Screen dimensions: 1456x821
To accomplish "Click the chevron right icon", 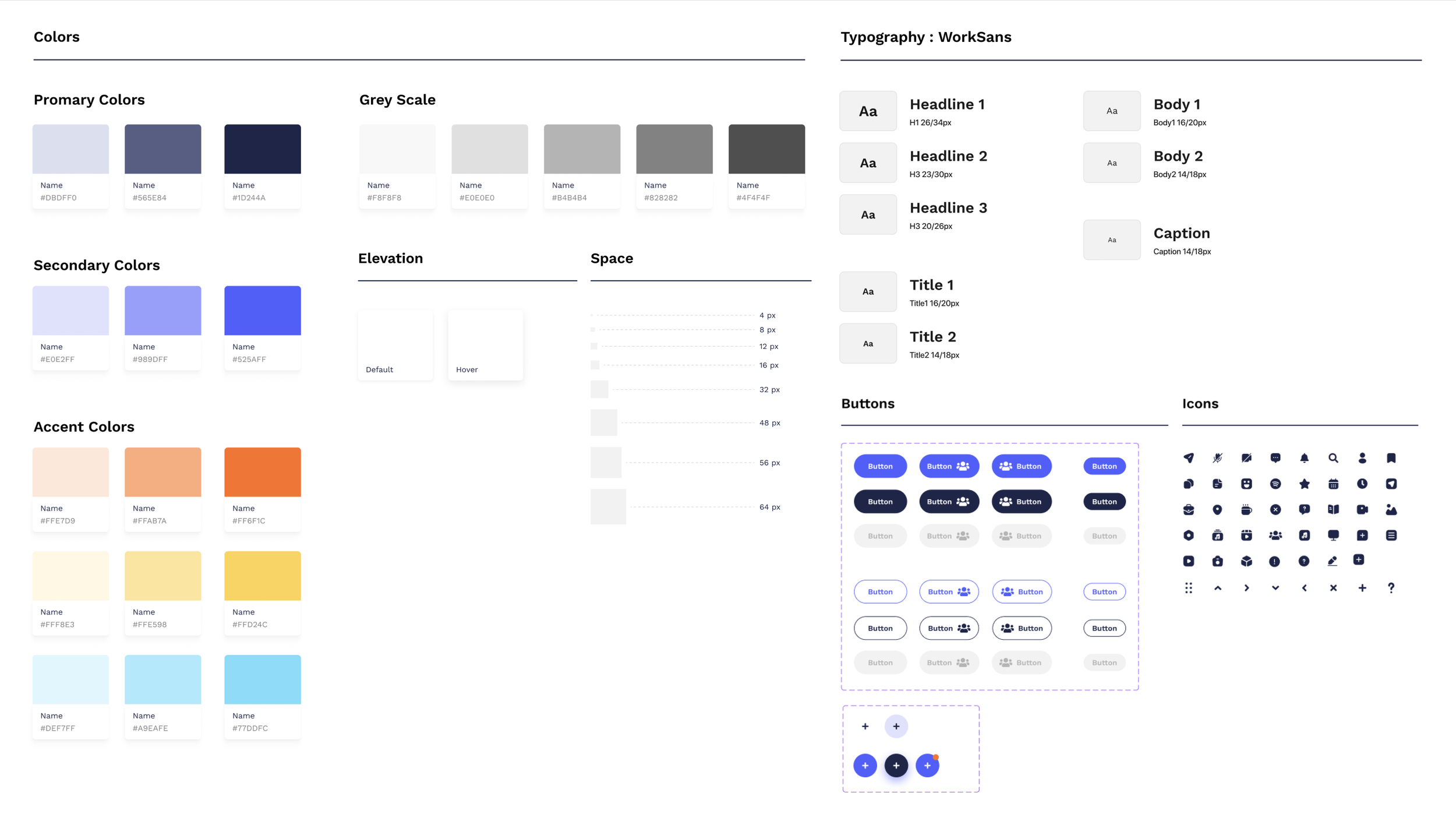I will coord(1246,588).
